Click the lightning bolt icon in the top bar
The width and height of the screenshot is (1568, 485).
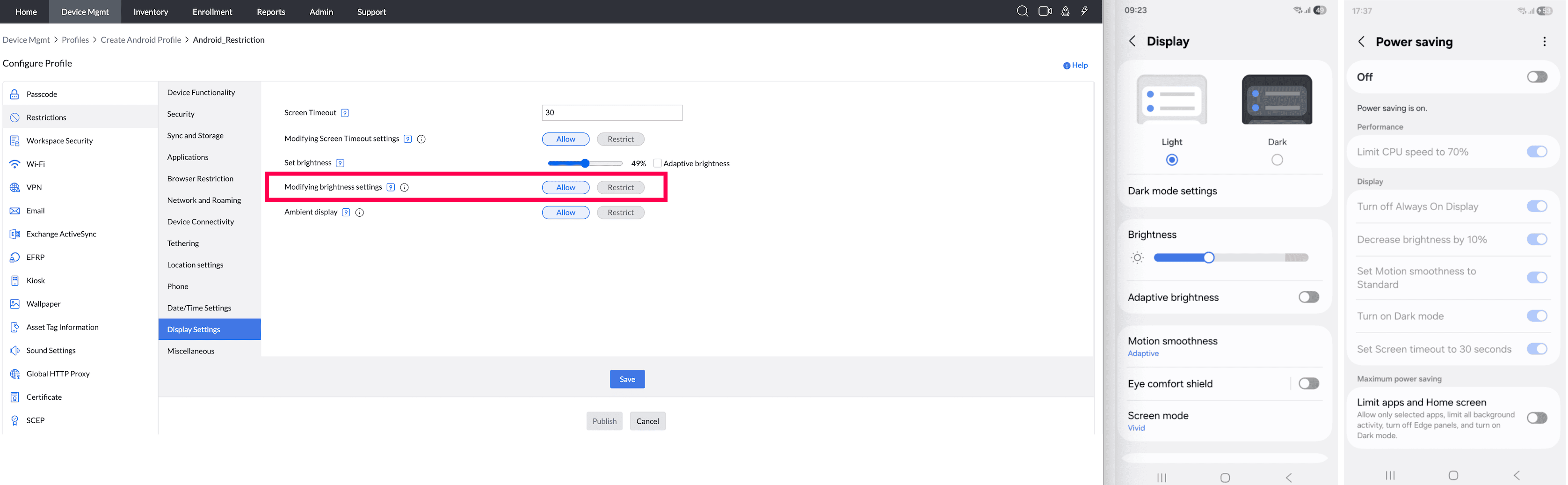pos(1085,11)
